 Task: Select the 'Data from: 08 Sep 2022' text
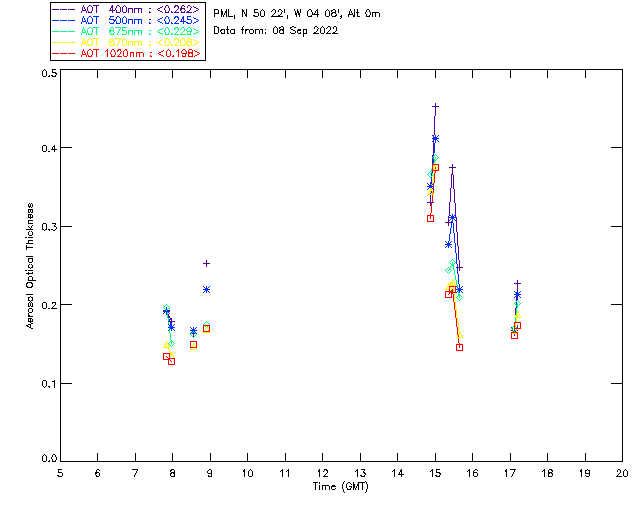click(276, 31)
